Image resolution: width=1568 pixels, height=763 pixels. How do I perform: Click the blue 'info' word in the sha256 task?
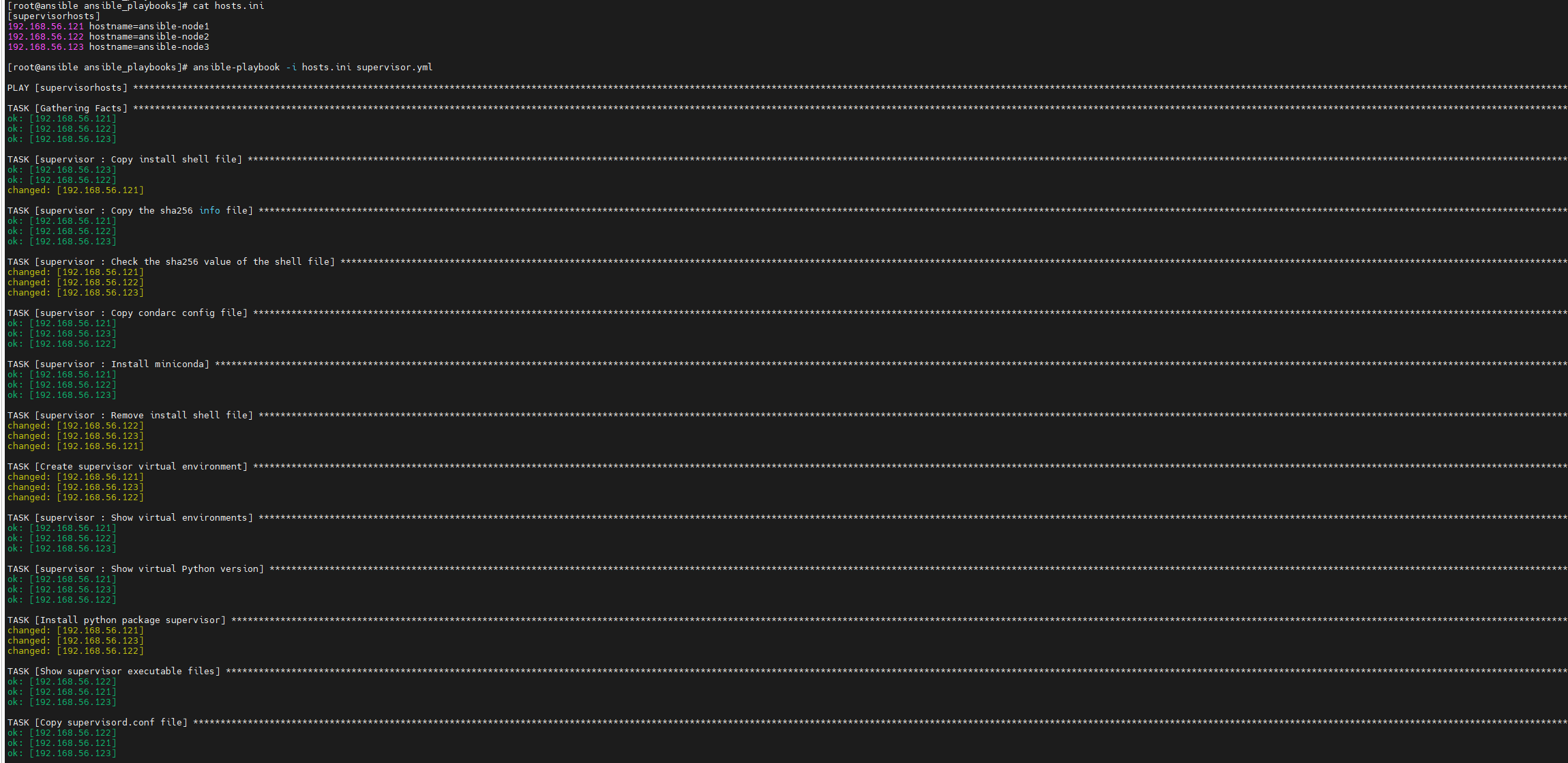coord(209,210)
